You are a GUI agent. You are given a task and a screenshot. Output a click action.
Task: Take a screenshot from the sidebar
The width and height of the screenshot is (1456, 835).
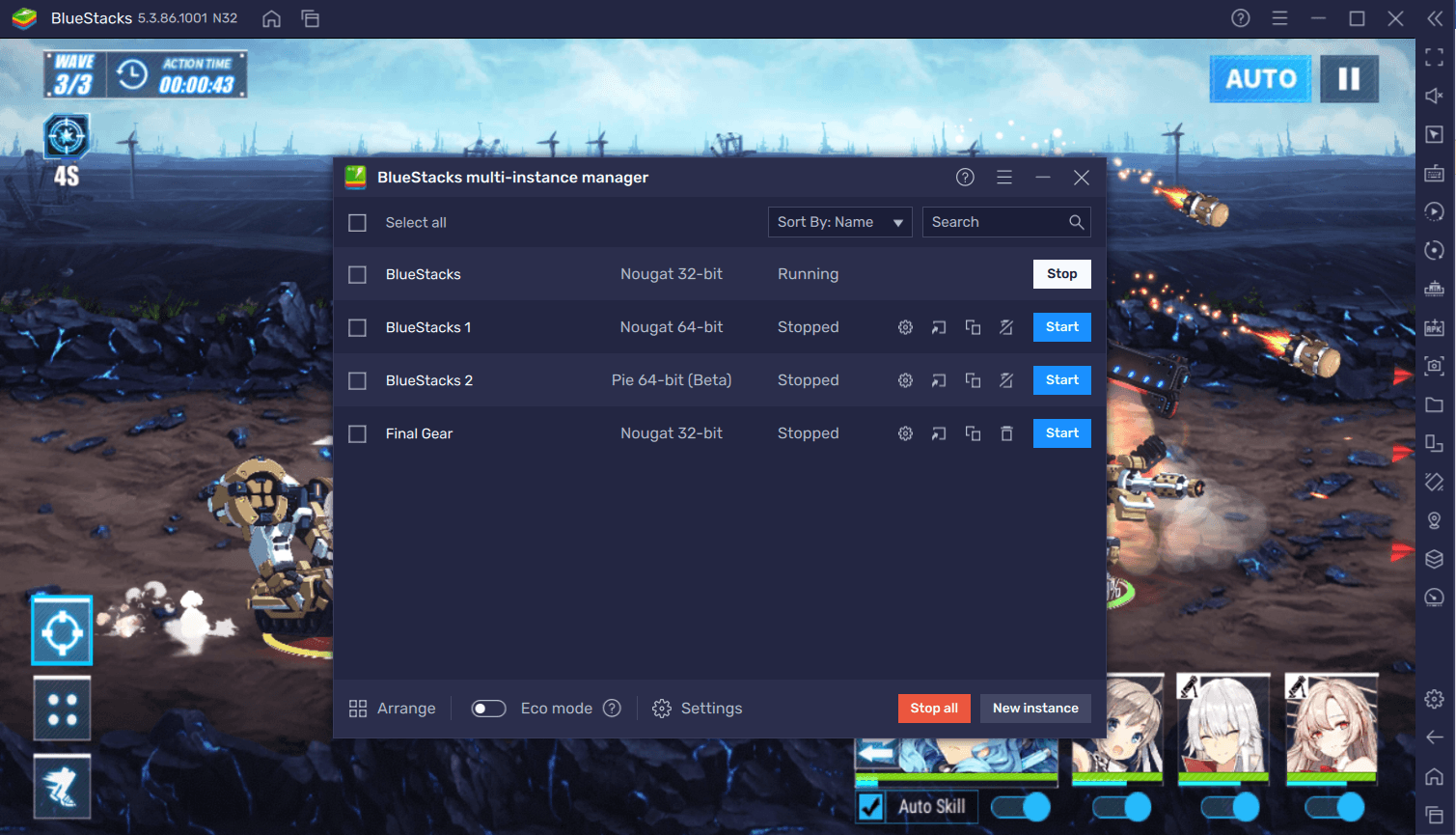point(1435,366)
